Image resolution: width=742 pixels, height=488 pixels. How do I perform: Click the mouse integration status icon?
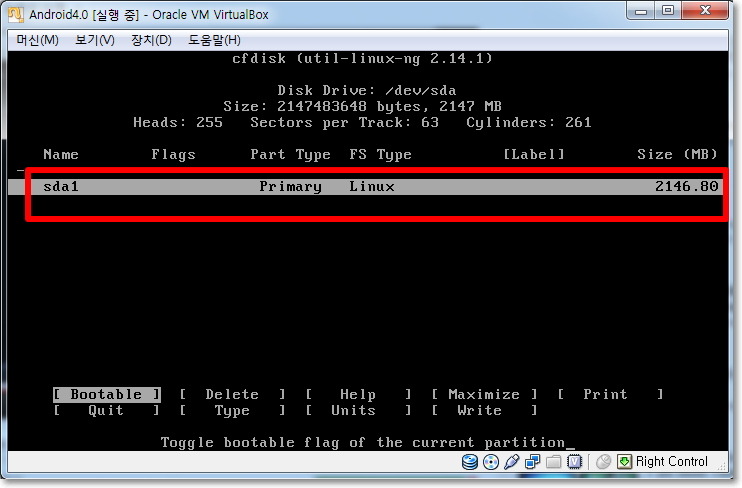(603, 462)
